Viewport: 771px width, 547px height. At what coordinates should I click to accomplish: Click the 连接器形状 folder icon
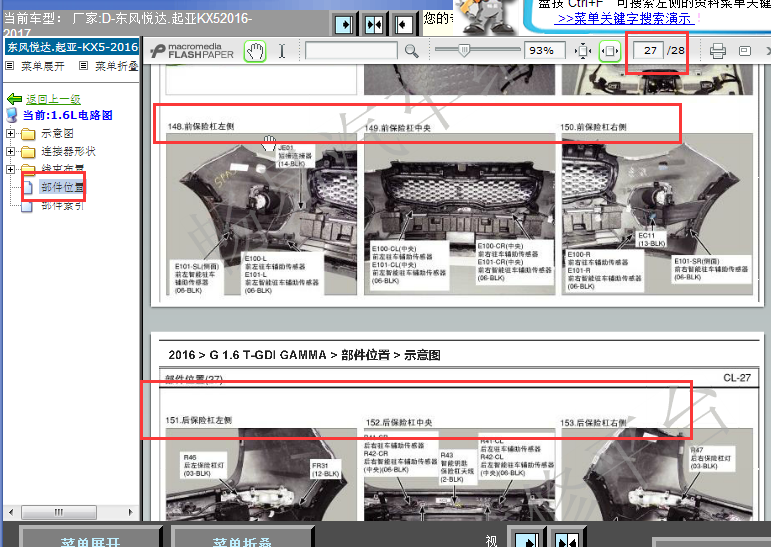pos(28,152)
